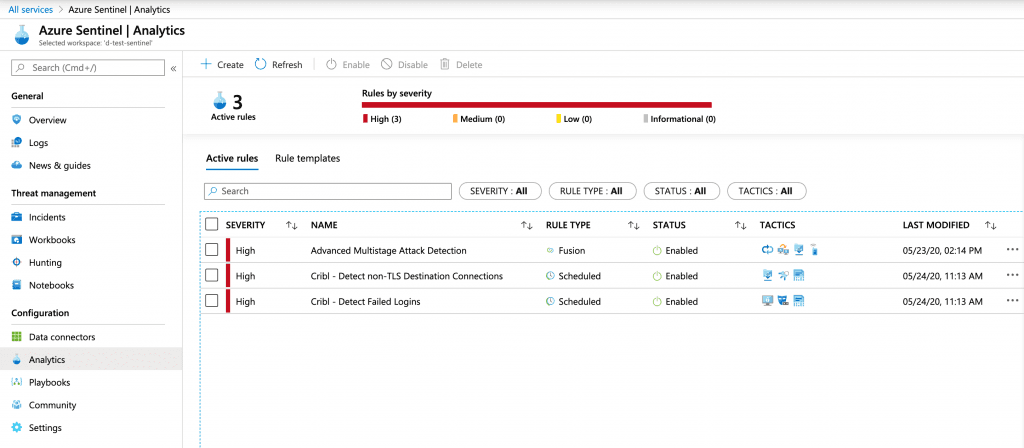
Task: Open the Workbooks page
Action: point(51,240)
